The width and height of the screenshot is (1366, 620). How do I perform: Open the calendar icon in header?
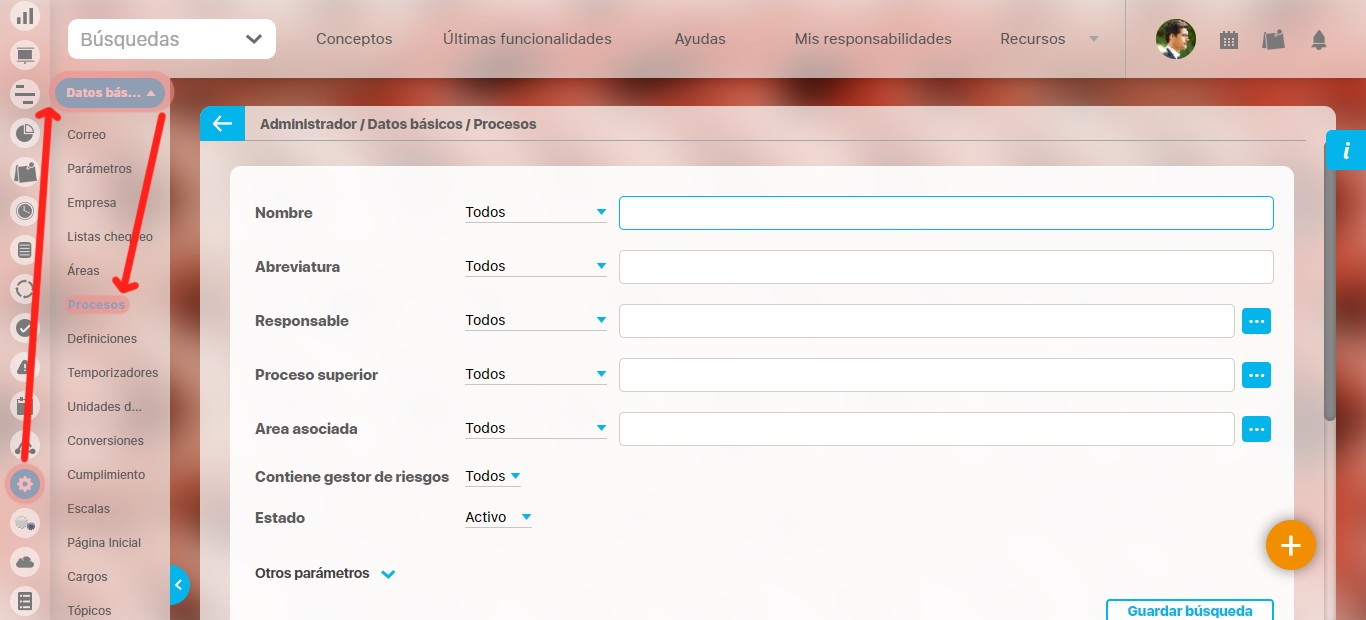[x=1229, y=40]
